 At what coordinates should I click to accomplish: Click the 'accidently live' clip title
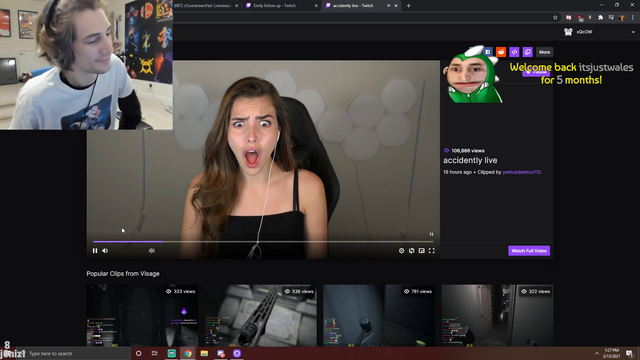(x=470, y=160)
